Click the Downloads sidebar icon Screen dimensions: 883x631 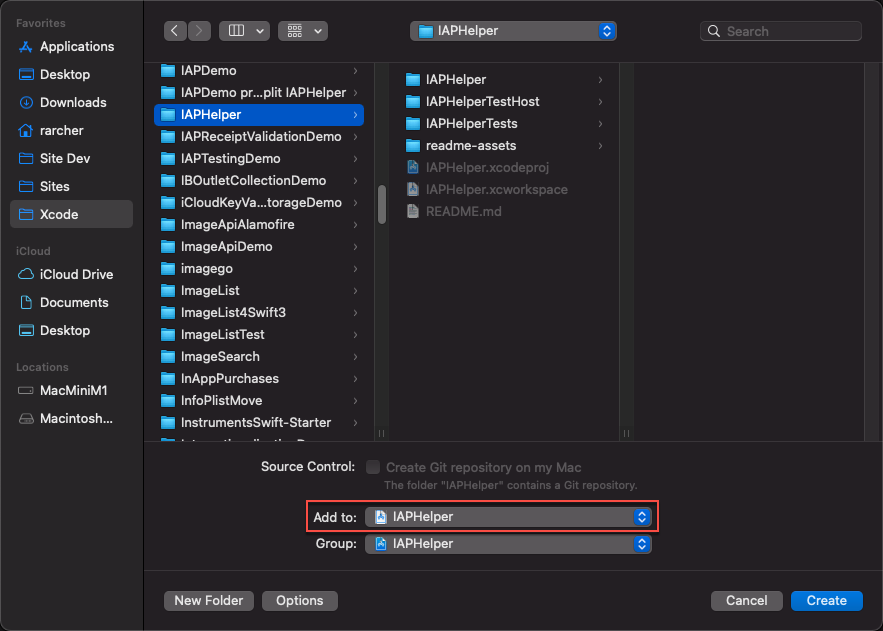pyautogui.click(x=26, y=102)
